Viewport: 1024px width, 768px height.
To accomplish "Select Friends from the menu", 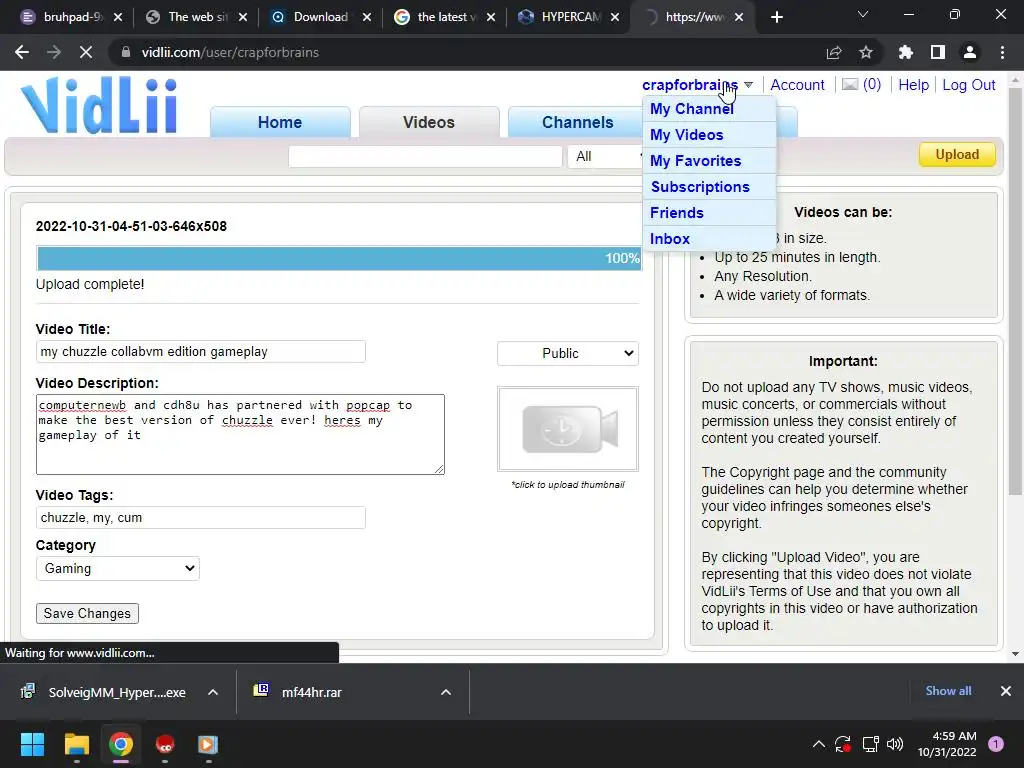I will click(x=677, y=213).
